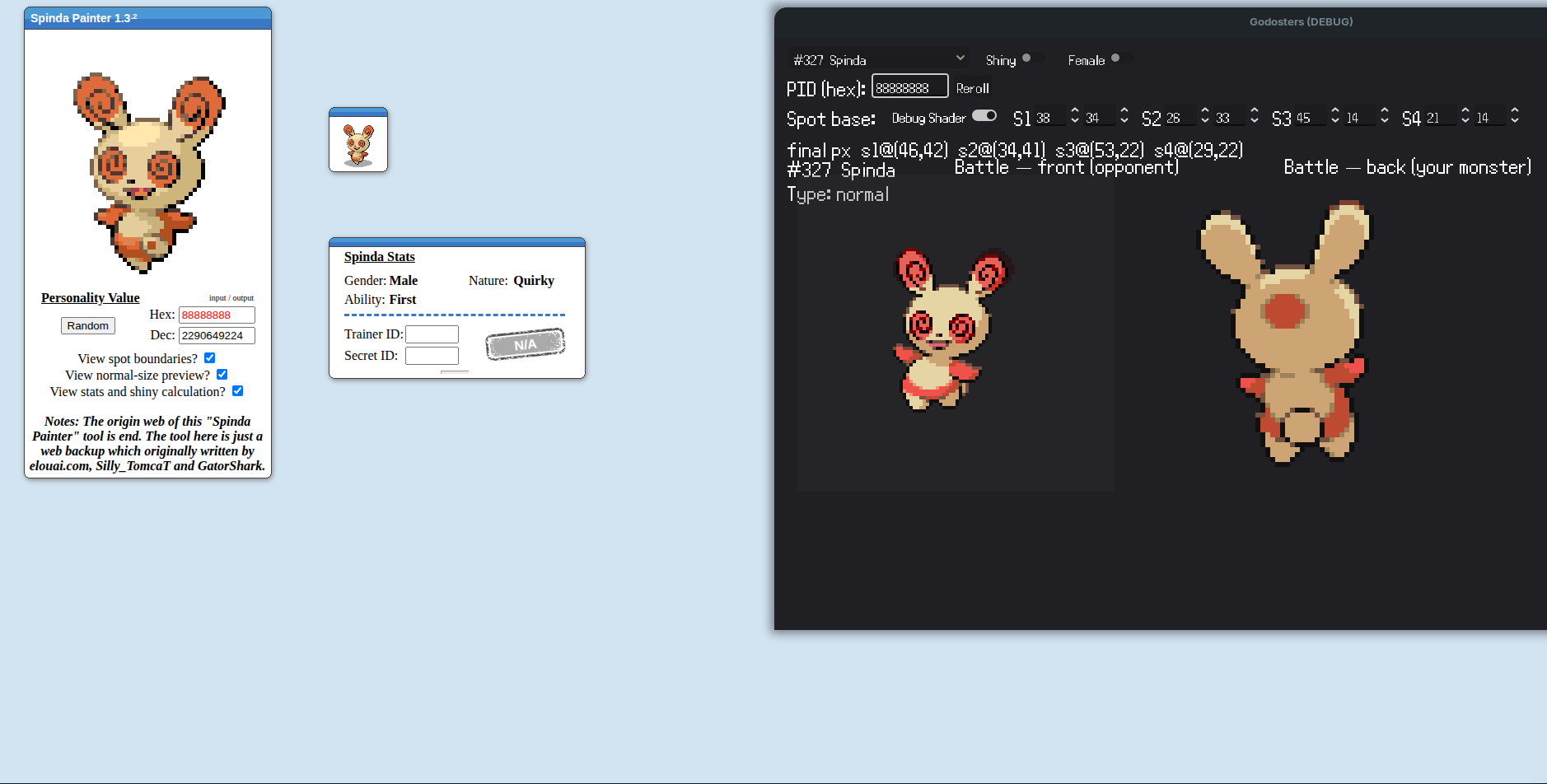Uncheck the View spot boundaries checkbox
The image size is (1547, 784).
(210, 357)
